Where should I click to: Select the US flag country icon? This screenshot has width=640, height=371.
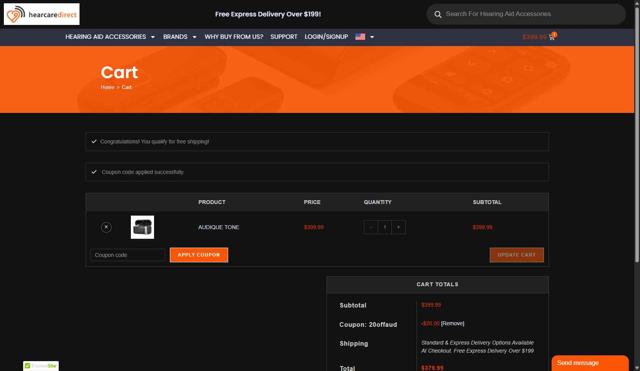(x=360, y=37)
